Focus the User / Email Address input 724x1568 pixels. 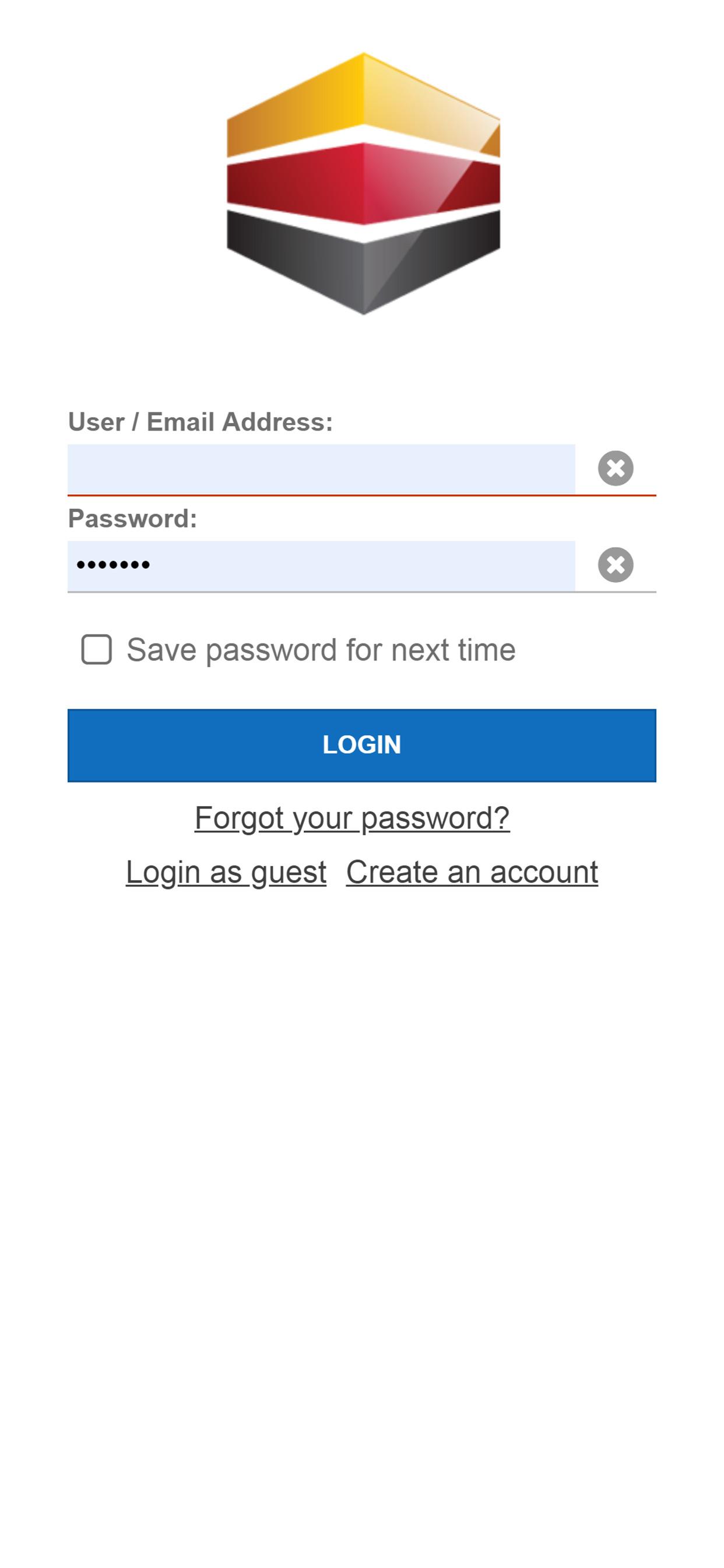pyautogui.click(x=321, y=468)
